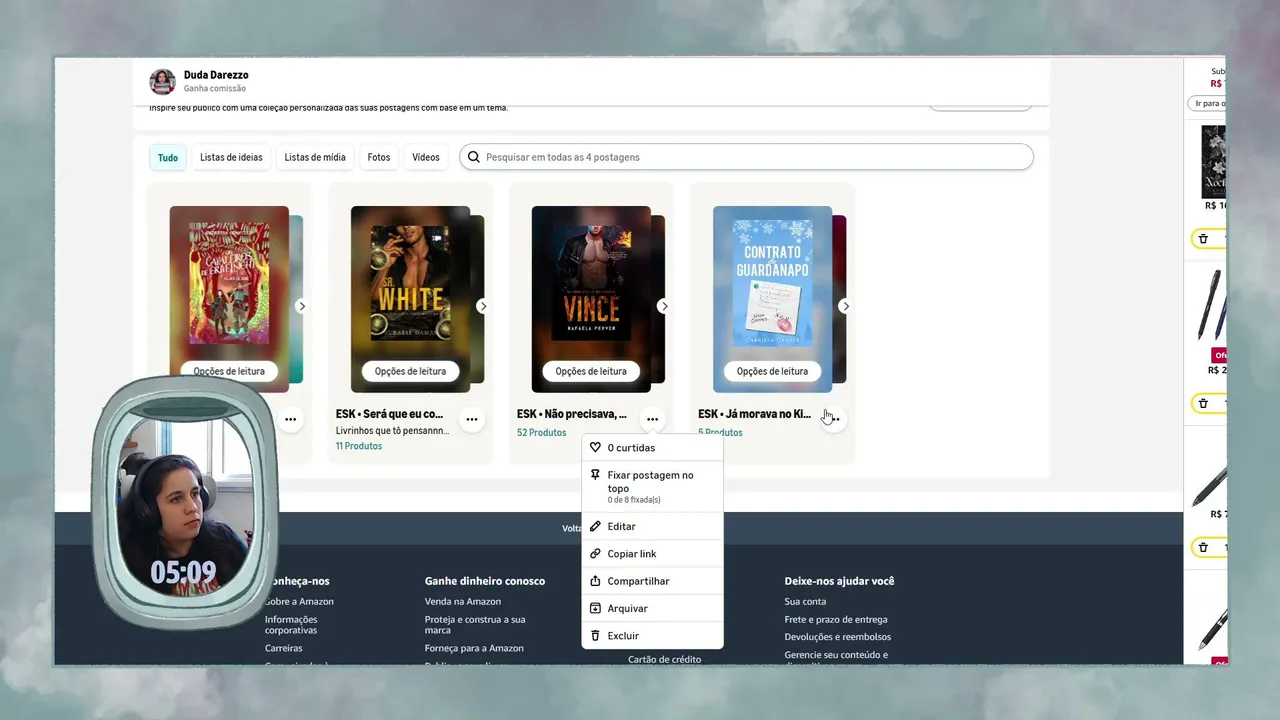Choose Editar from the post menu
Screen dimensions: 1280x720
[652, 526]
